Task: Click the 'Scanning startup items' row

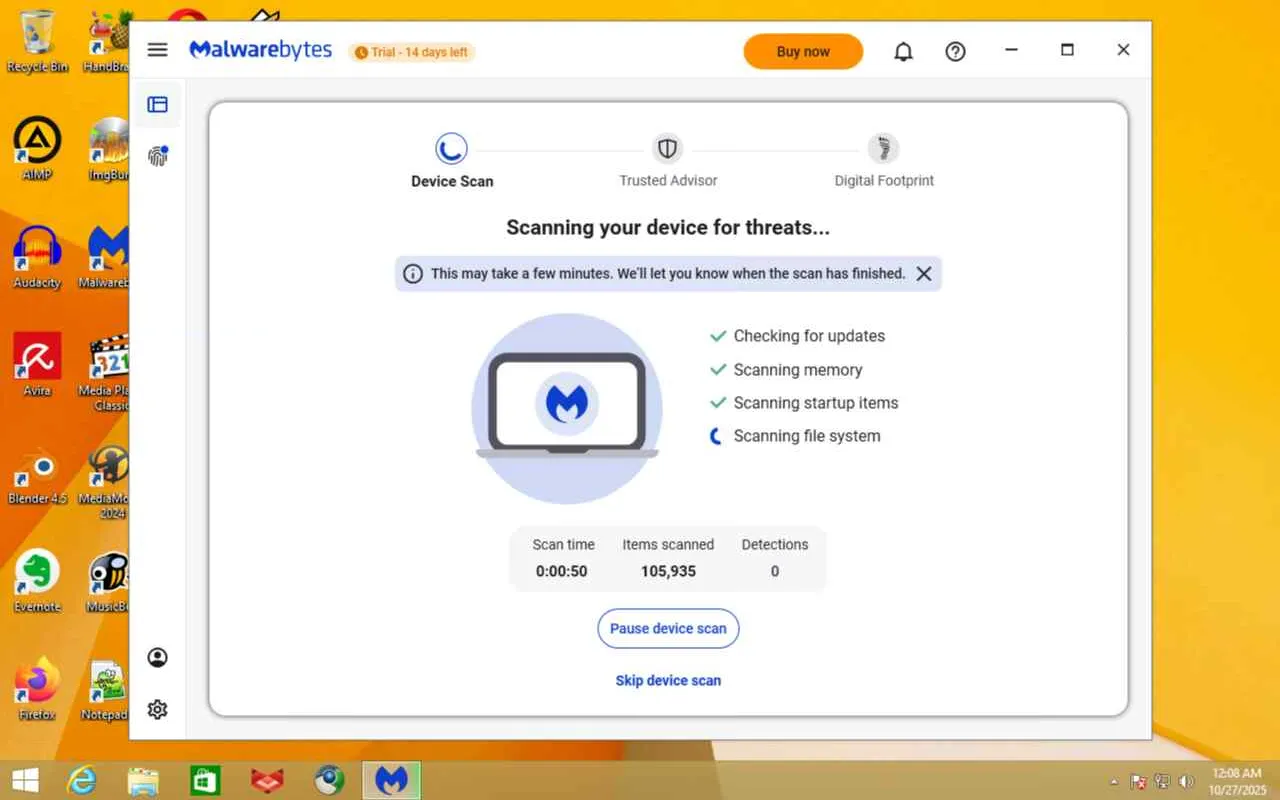Action: (x=803, y=403)
